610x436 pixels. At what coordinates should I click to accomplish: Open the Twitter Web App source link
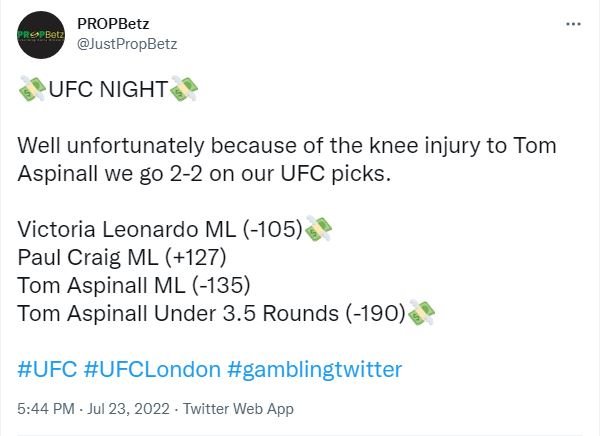238,409
